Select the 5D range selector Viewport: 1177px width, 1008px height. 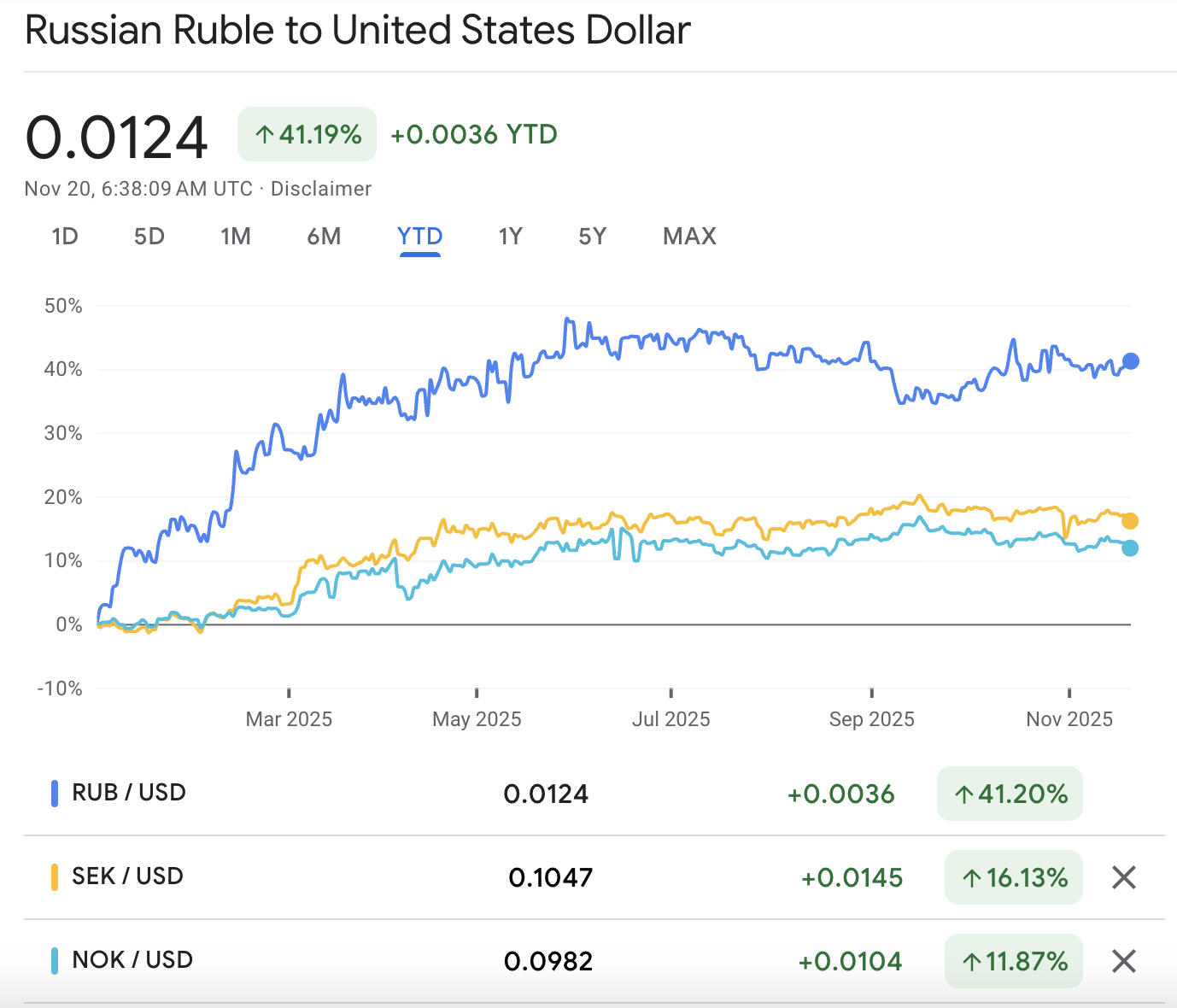(x=149, y=237)
